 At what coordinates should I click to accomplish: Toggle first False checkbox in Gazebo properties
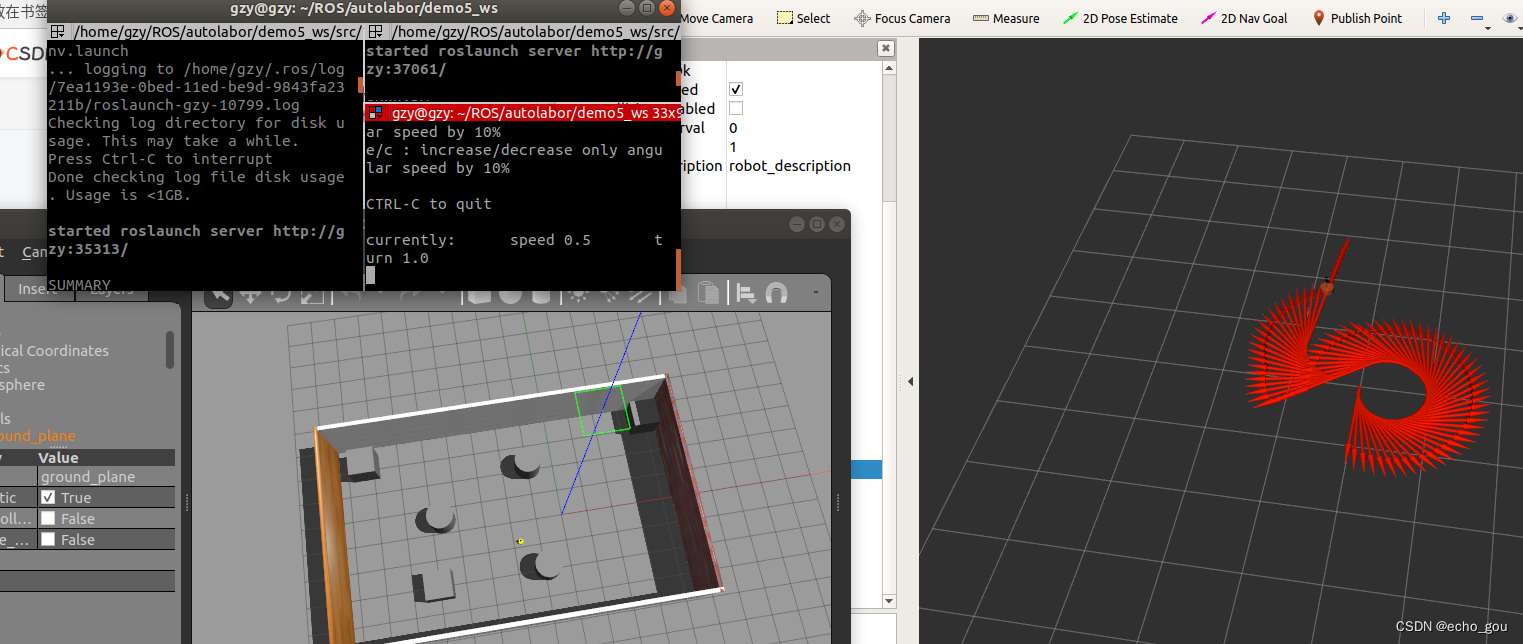tap(48, 518)
